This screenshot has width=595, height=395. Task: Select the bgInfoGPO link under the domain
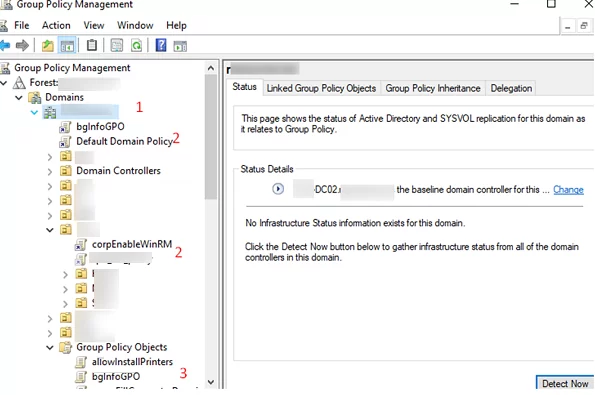pos(100,127)
